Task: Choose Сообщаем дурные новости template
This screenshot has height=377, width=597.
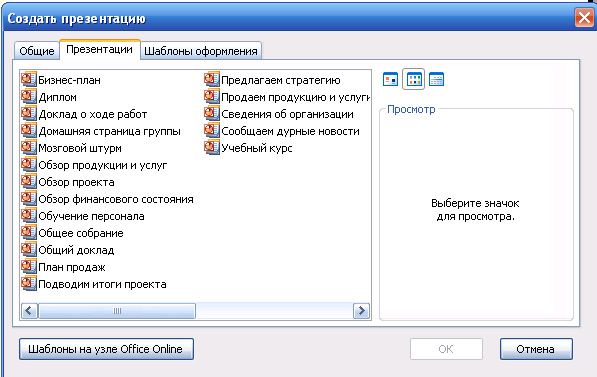Action: pos(290,131)
